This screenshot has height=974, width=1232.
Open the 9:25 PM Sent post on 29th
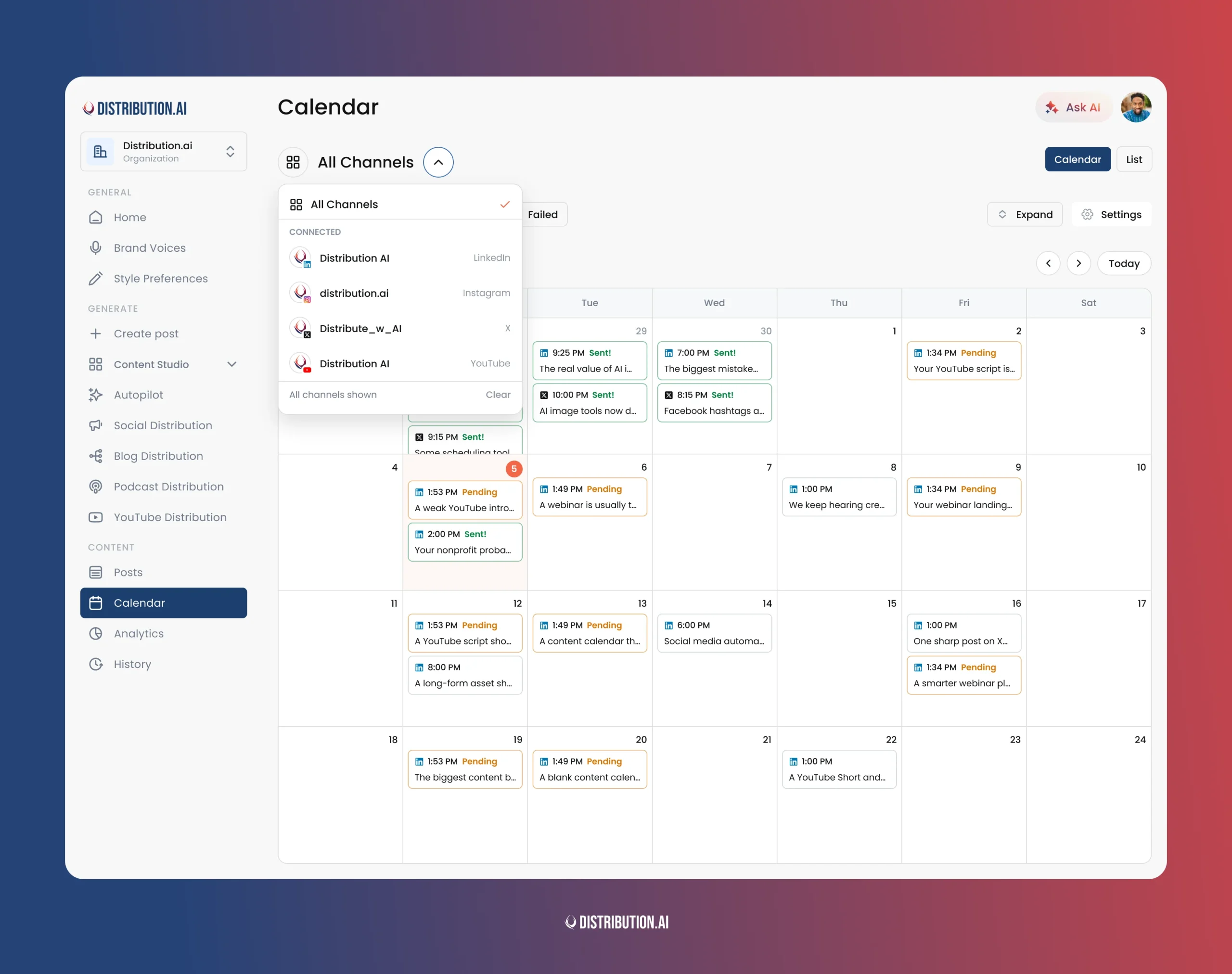click(x=590, y=361)
